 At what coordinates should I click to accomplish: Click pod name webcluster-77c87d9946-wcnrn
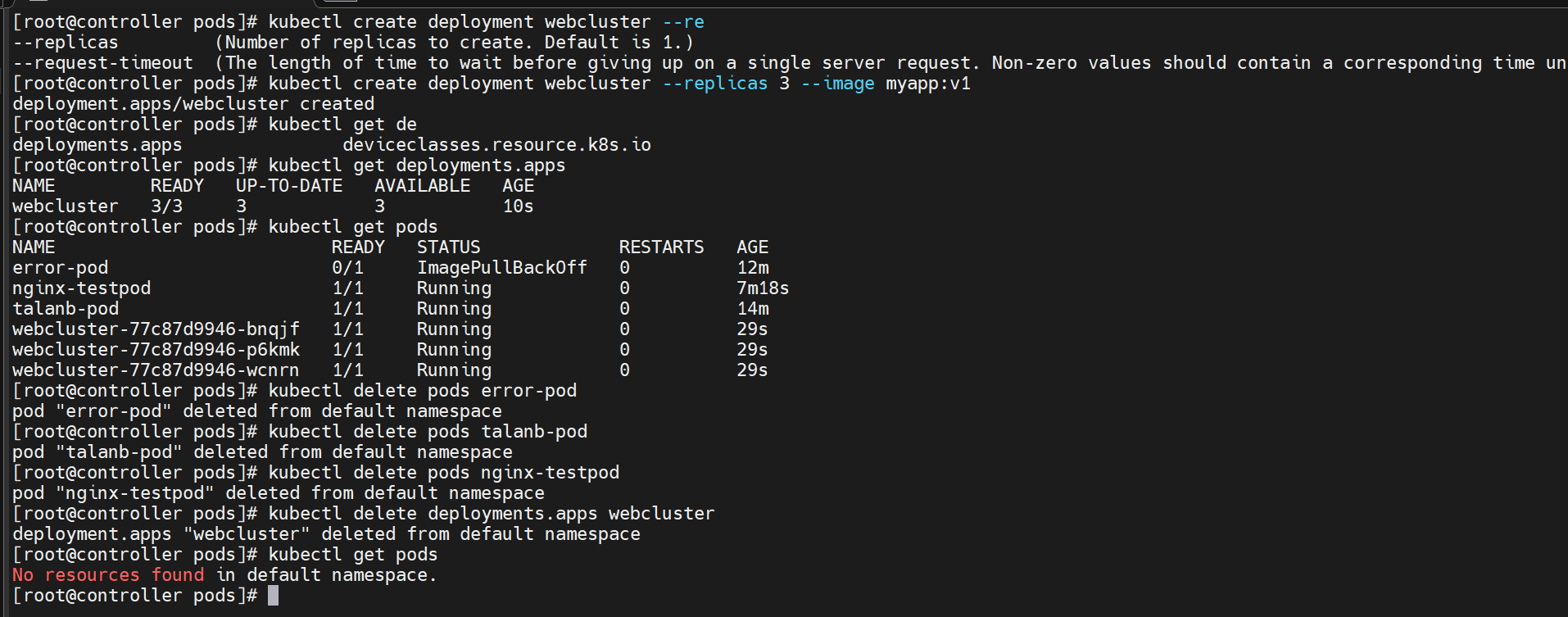[156, 370]
